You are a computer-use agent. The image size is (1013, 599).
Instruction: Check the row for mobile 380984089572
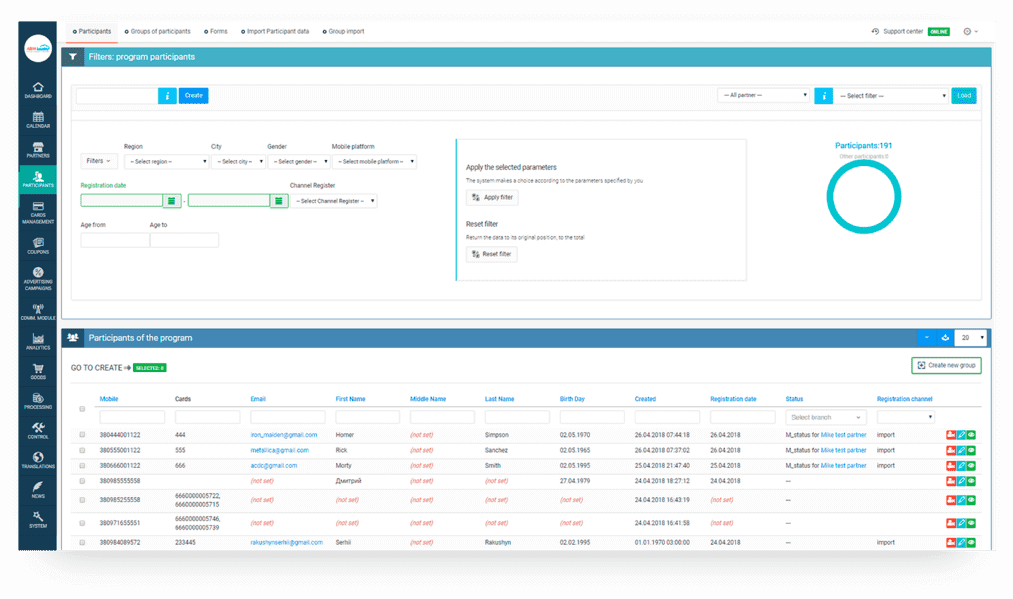pyautogui.click(x=82, y=543)
